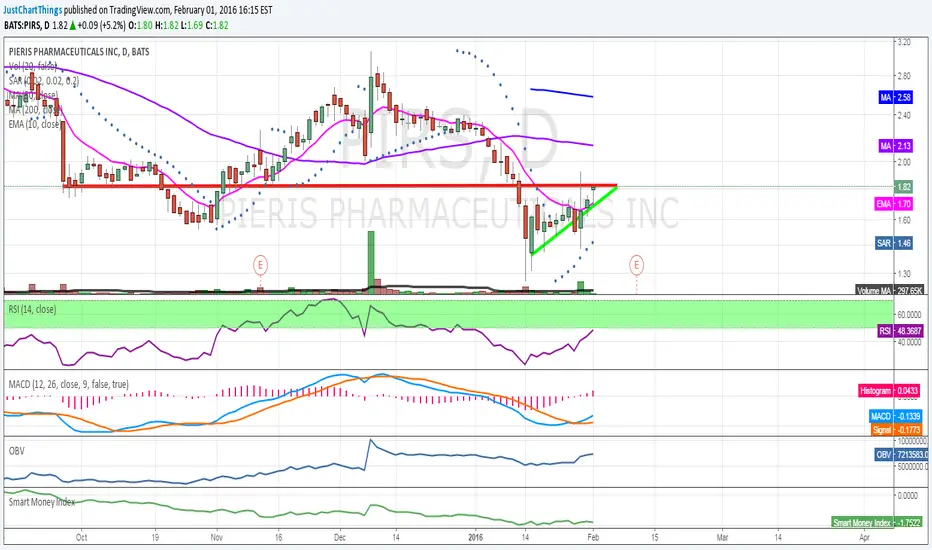Image resolution: width=932 pixels, height=550 pixels.
Task: Click the Apr label on time axis
Action: click(x=864, y=537)
